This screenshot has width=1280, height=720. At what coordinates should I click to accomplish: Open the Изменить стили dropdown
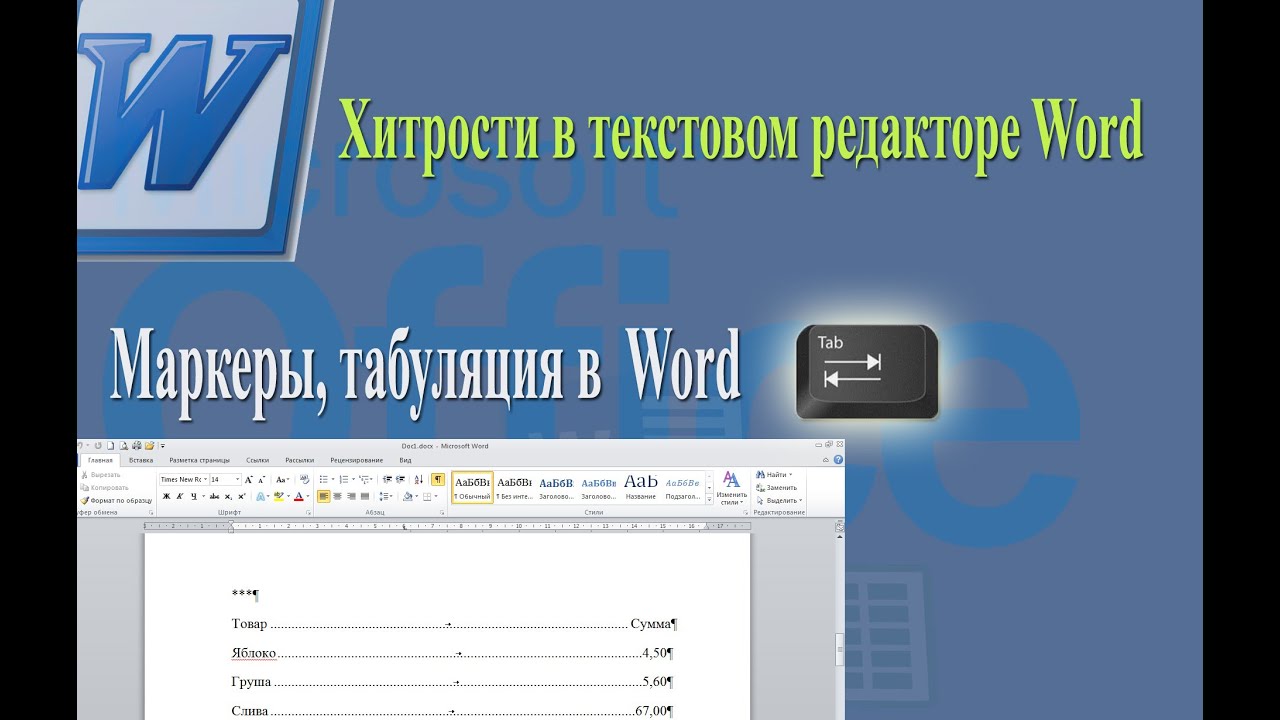pyautogui.click(x=732, y=487)
